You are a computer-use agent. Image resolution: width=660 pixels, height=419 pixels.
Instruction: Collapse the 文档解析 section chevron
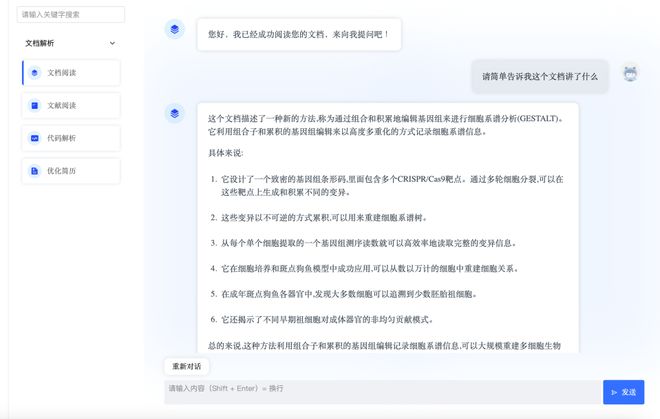[x=112, y=43]
